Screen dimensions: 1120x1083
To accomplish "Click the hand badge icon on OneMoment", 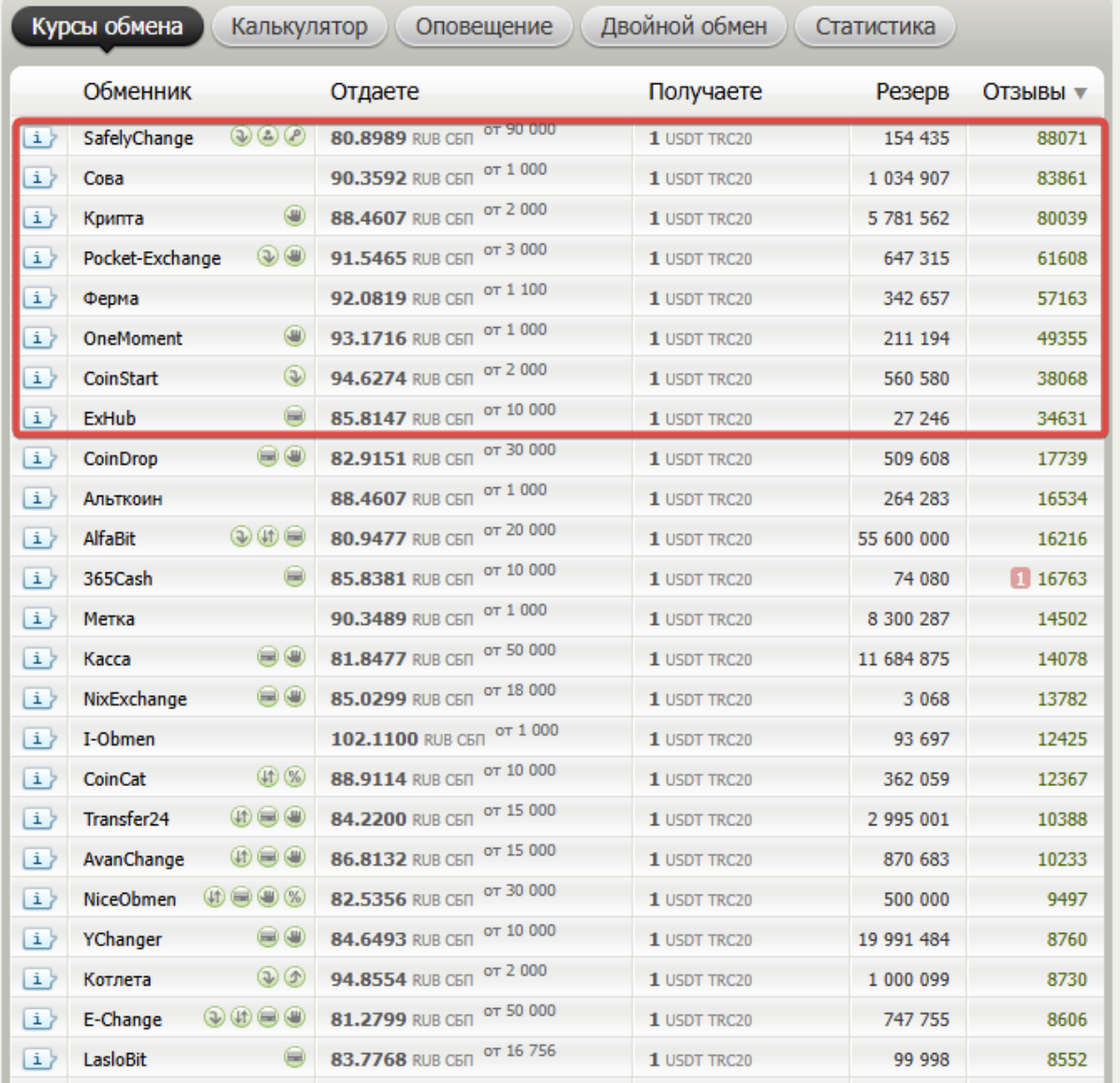I will (x=294, y=335).
